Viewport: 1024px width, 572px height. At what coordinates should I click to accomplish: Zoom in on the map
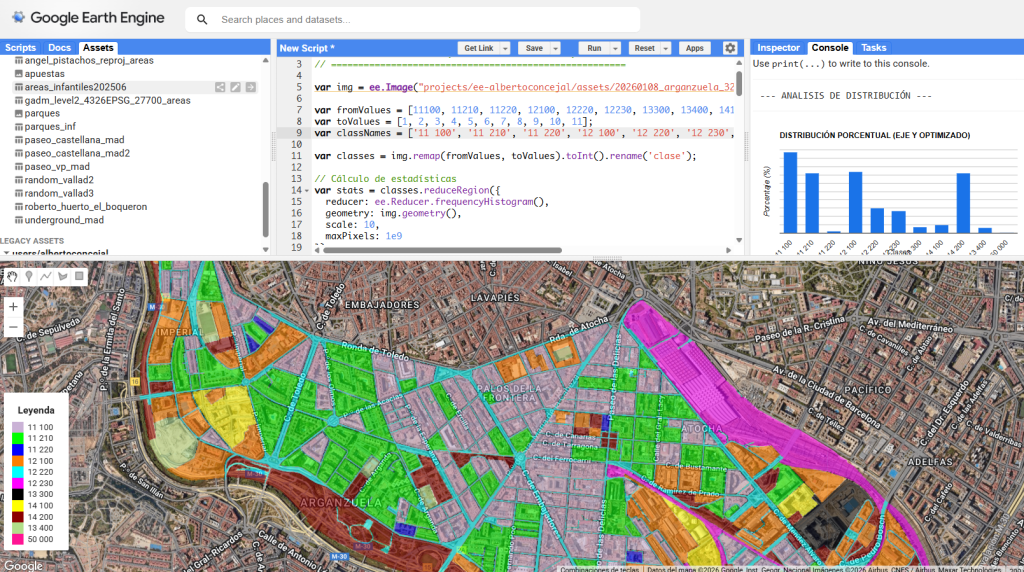click(14, 307)
